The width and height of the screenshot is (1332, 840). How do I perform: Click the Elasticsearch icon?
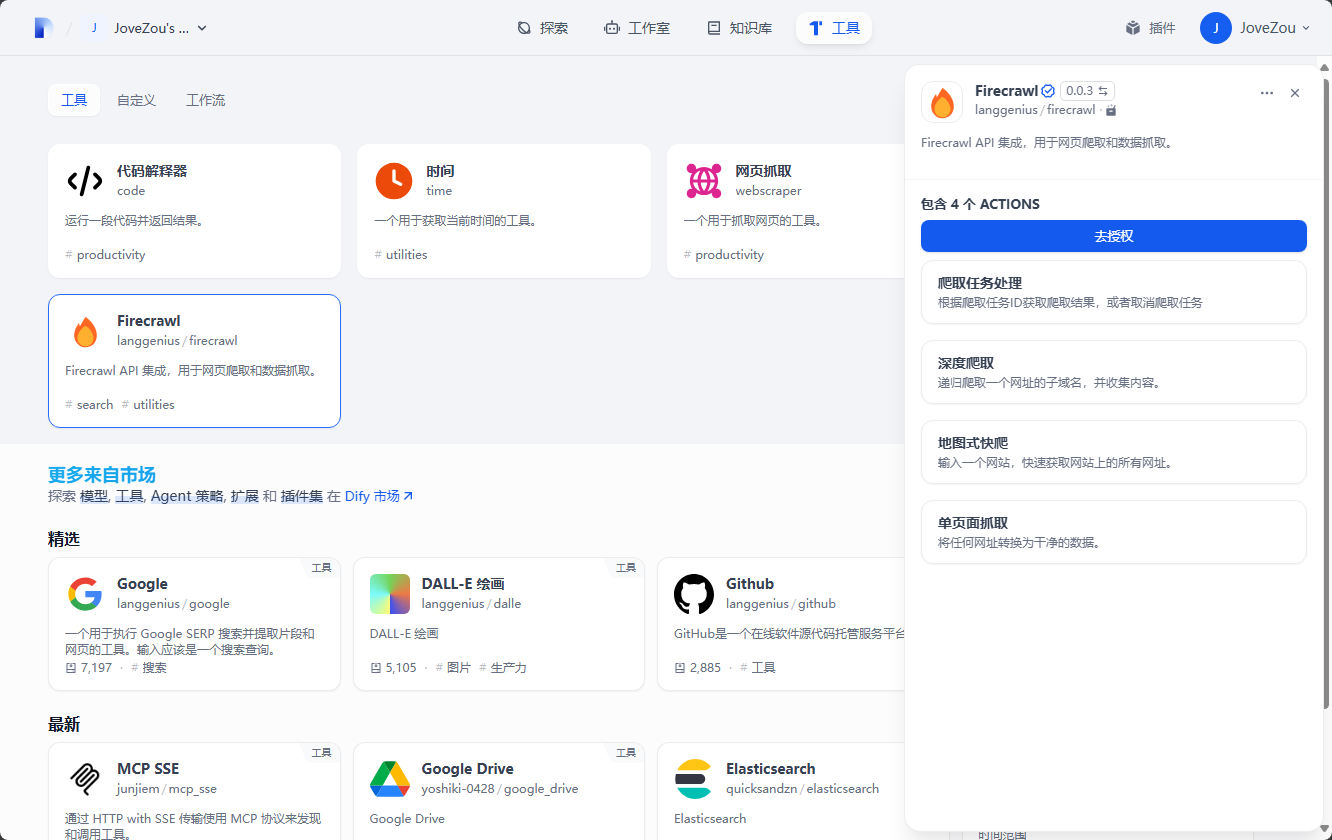694,779
